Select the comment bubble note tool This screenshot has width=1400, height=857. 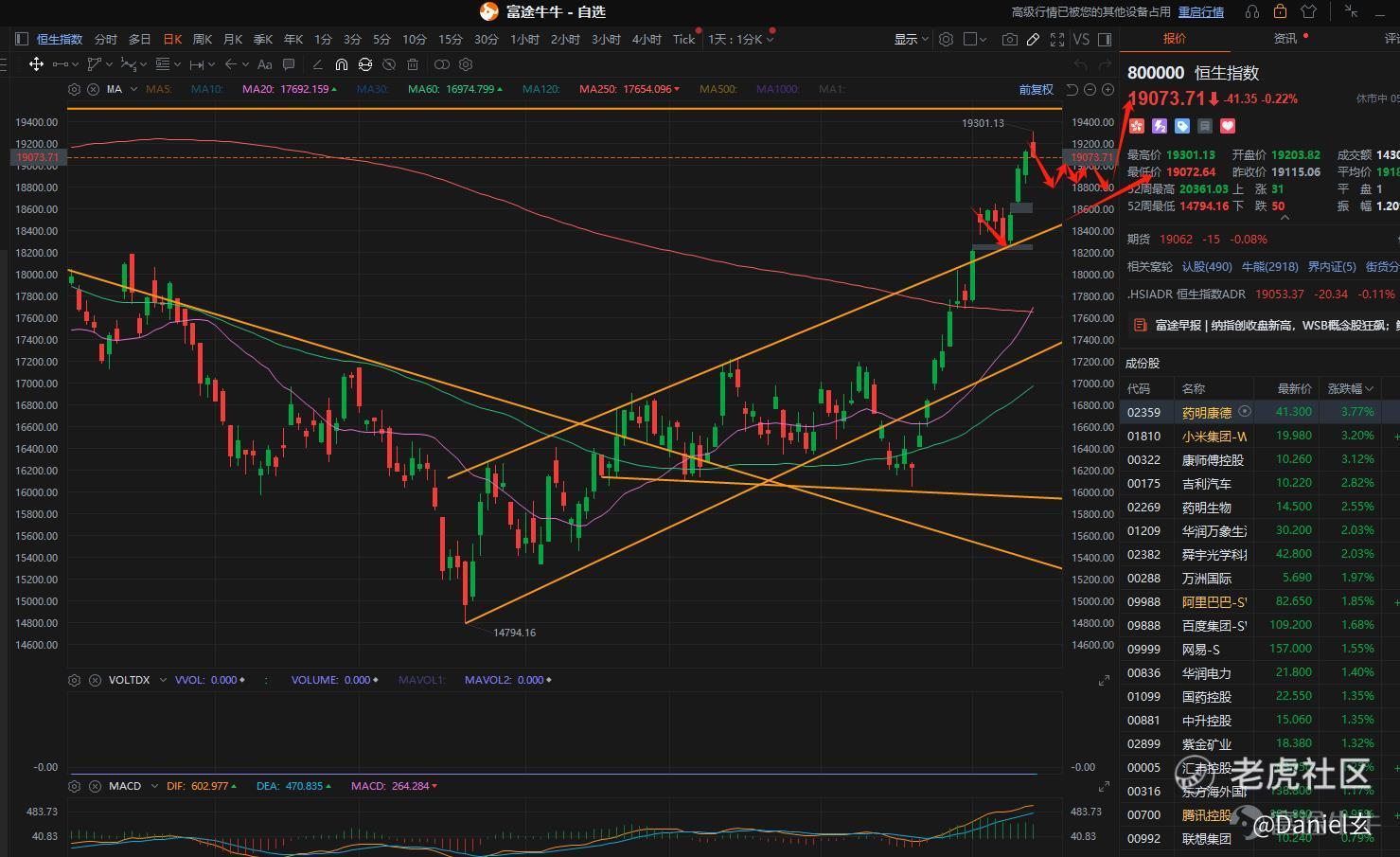pyautogui.click(x=289, y=64)
